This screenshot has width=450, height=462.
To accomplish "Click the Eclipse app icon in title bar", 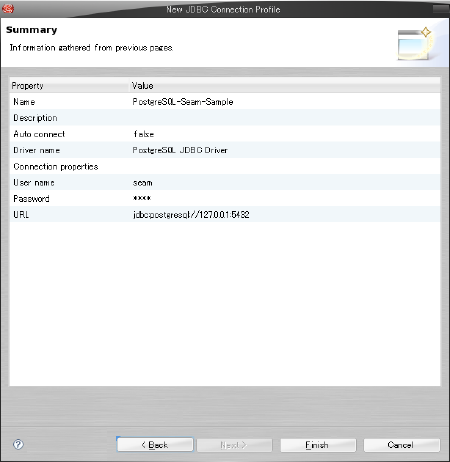I will [x=8, y=9].
